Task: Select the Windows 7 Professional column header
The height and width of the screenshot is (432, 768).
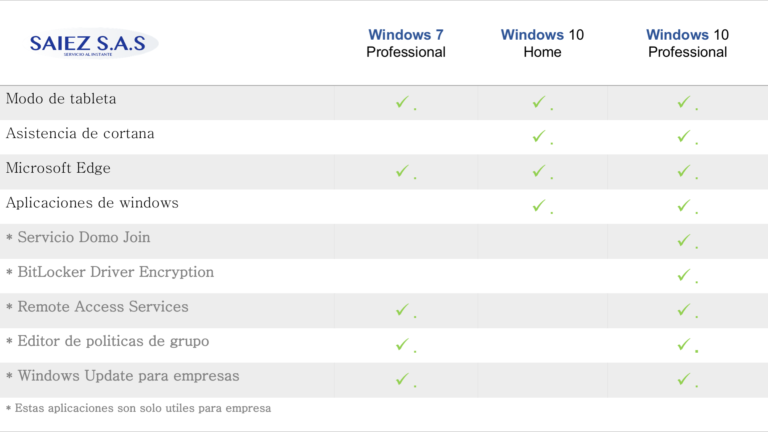Action: click(406, 43)
